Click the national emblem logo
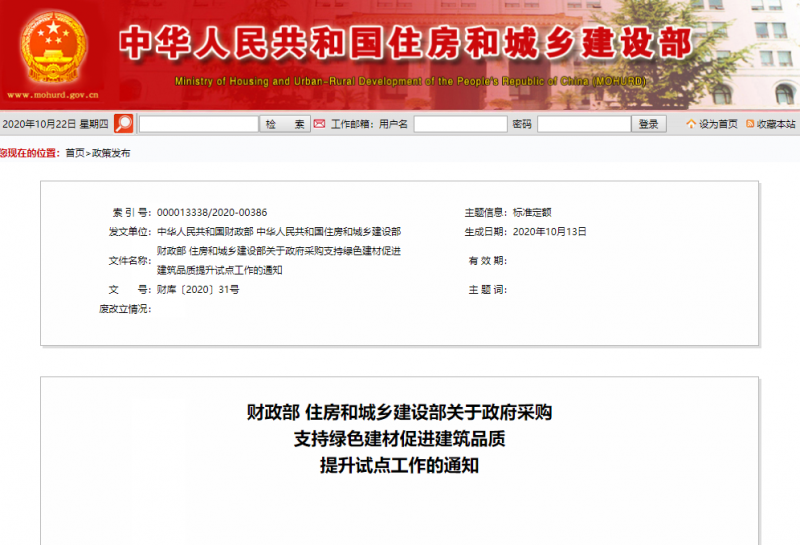The image size is (800, 545). tap(53, 47)
